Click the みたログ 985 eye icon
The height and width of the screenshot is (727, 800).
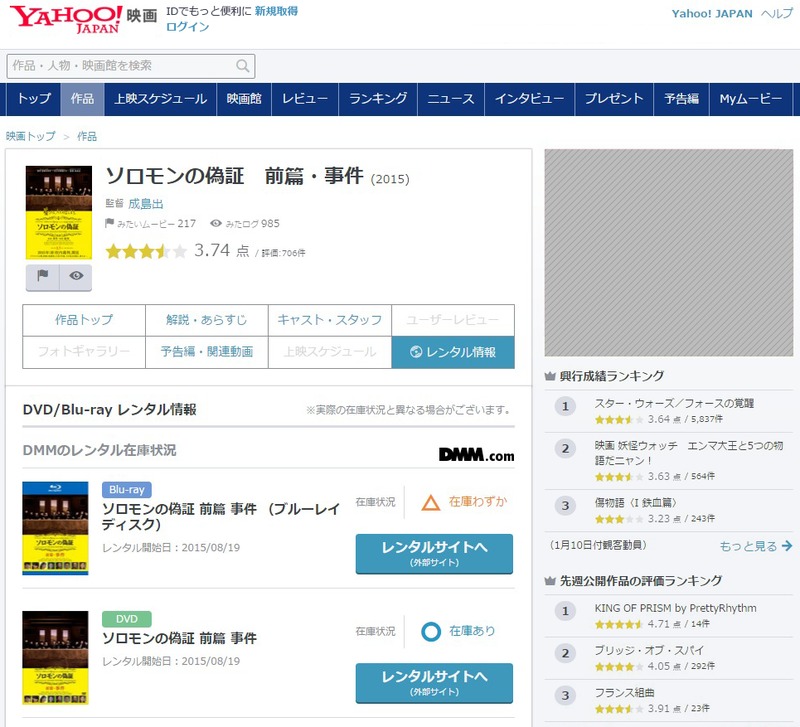pos(216,223)
